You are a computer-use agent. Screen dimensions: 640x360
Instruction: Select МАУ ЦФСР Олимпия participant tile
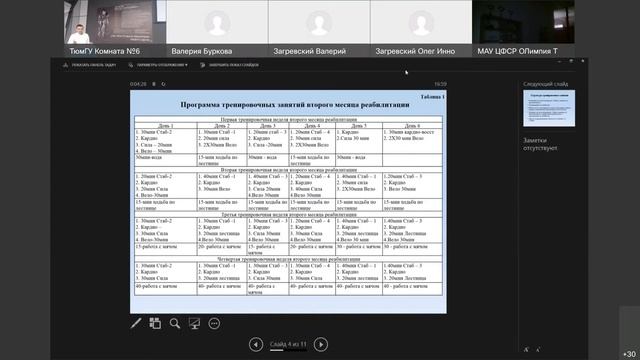[x=523, y=28]
